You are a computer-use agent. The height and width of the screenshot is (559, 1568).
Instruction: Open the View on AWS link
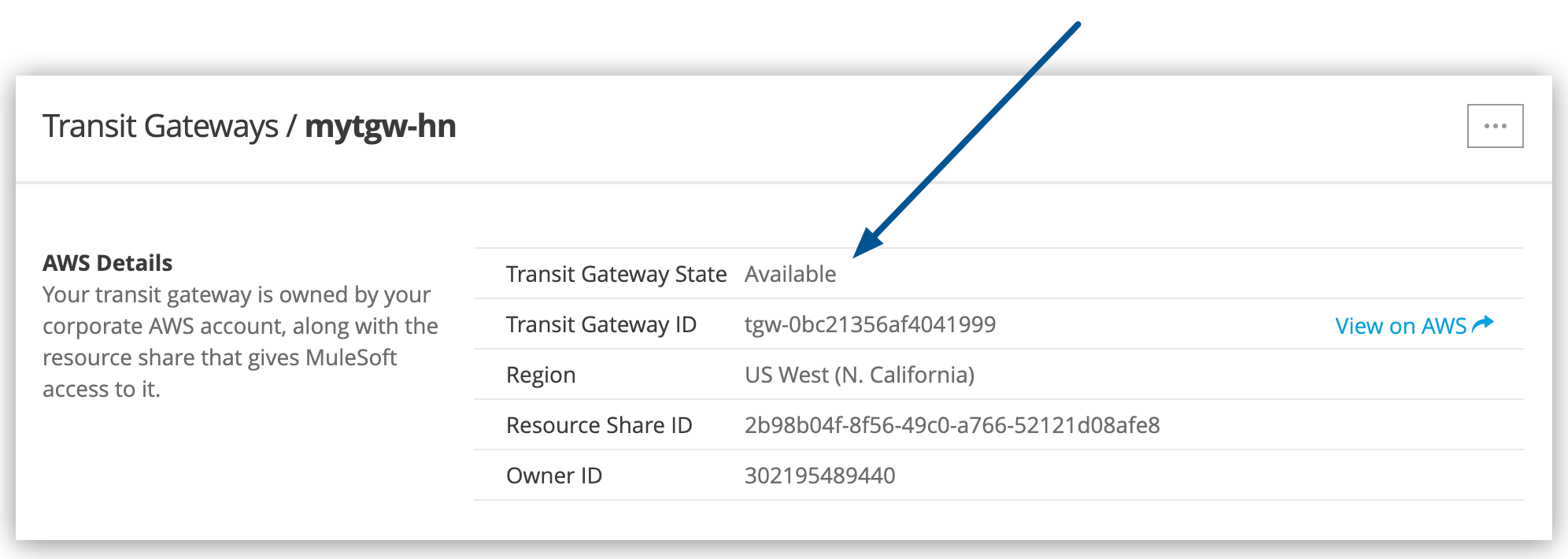tap(1401, 325)
